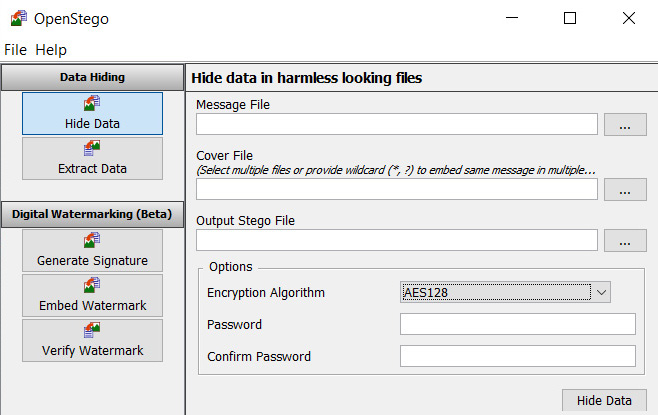Expand the Encryption Algorithm AES128 dropdown
This screenshot has width=658, height=415.
(505, 292)
